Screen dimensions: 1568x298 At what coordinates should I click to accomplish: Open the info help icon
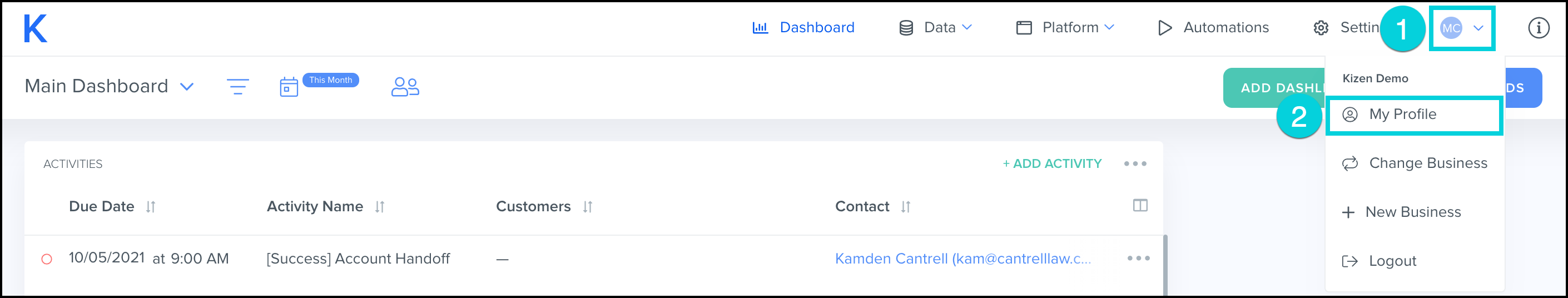coord(1538,28)
